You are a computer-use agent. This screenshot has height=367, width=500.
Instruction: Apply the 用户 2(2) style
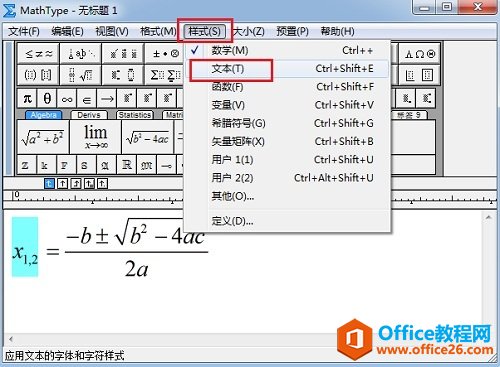pos(287,178)
